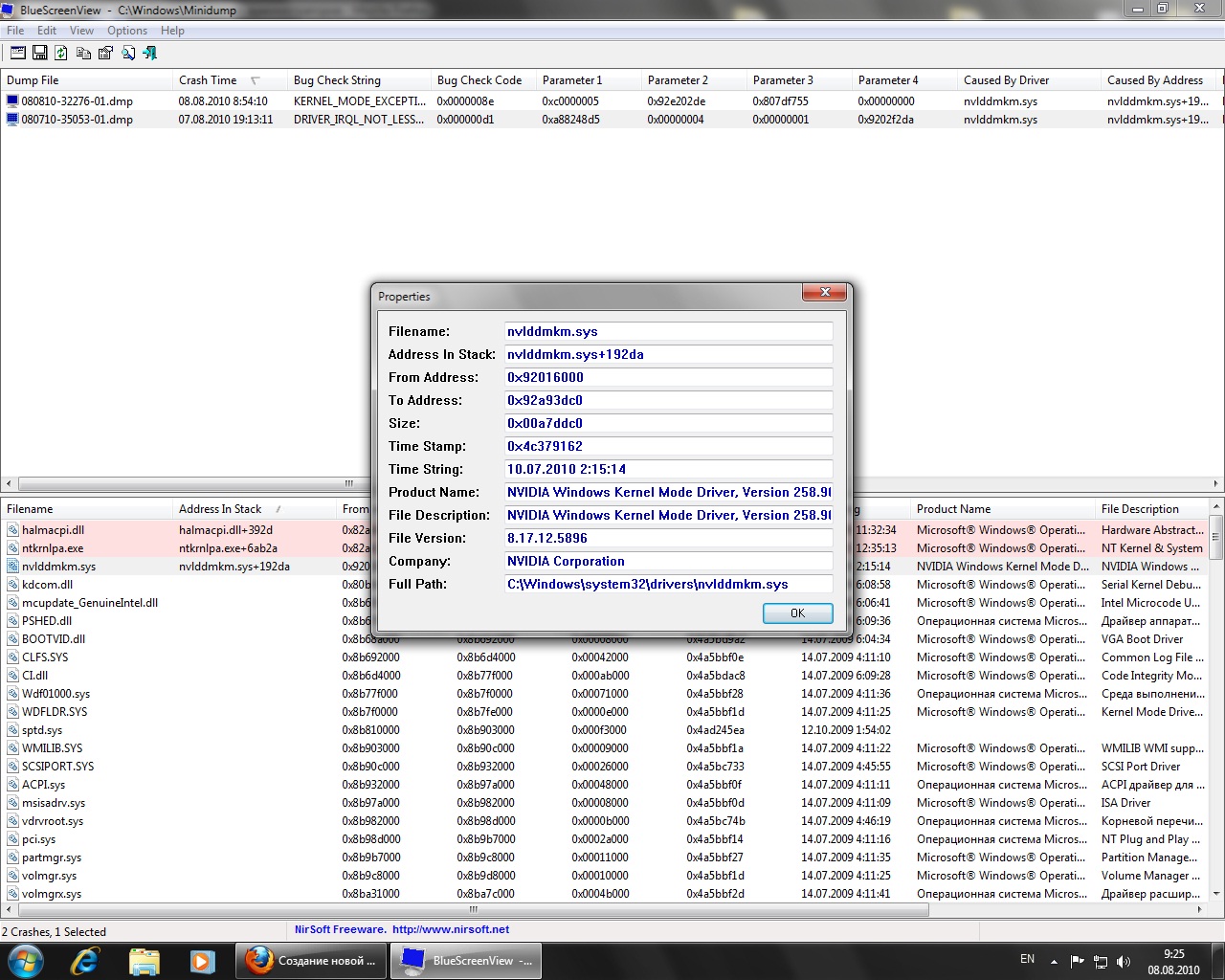This screenshot has height=980, width=1225.
Task: Click the Find magnifier toolbar icon
Action: 128,53
